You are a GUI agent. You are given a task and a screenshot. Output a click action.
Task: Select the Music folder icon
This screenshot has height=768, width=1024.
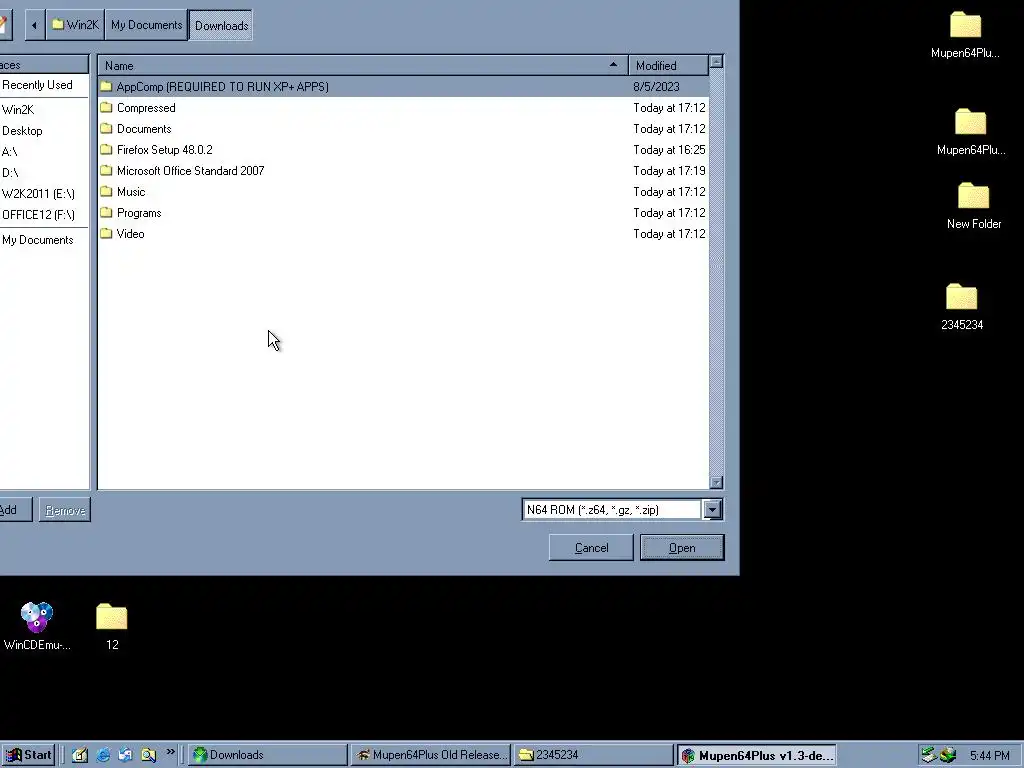coord(106,192)
